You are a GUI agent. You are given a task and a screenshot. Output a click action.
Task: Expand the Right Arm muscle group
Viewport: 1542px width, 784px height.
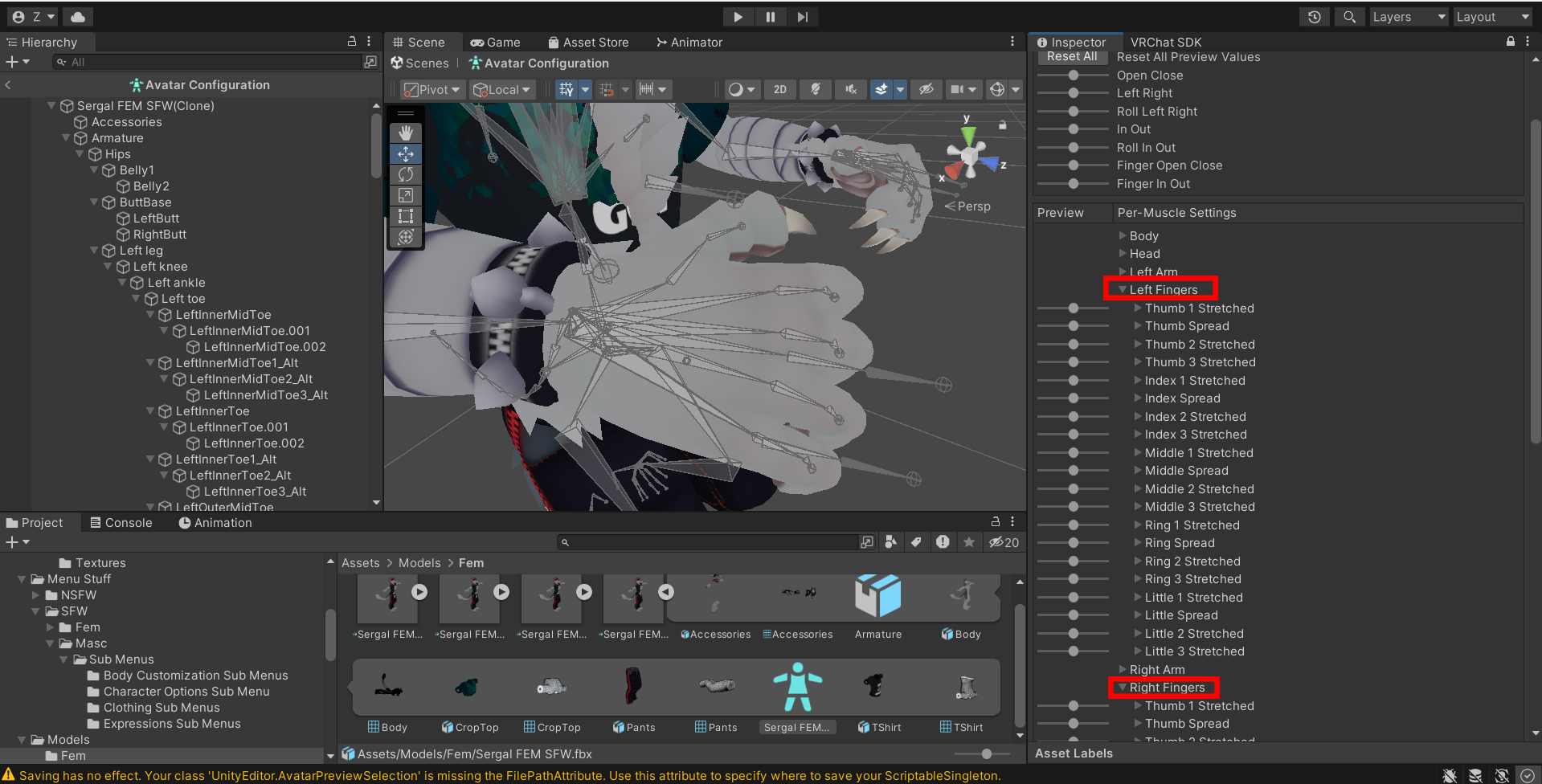point(1123,669)
